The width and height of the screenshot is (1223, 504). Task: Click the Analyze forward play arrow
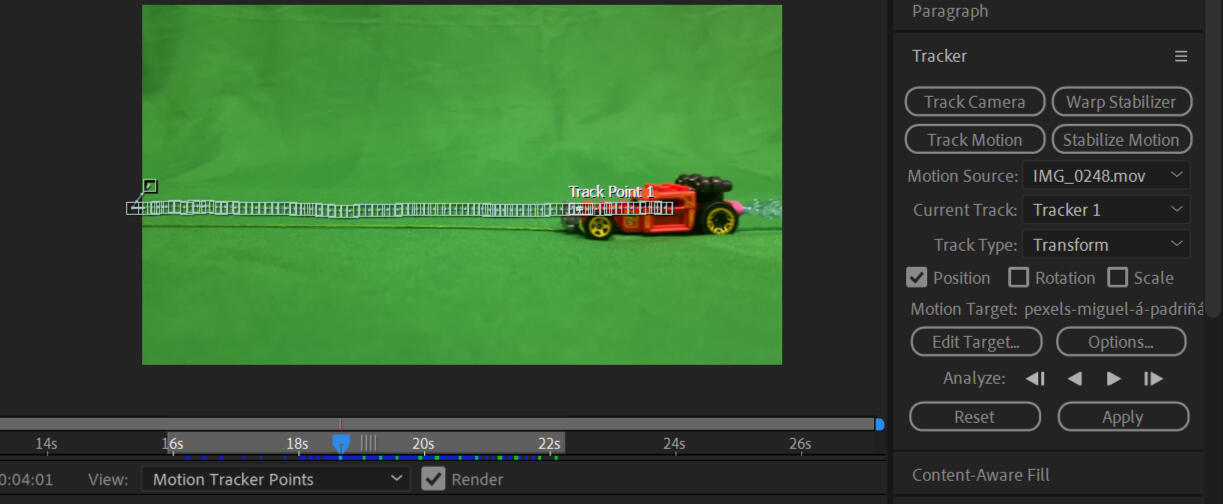pyautogui.click(x=1113, y=379)
